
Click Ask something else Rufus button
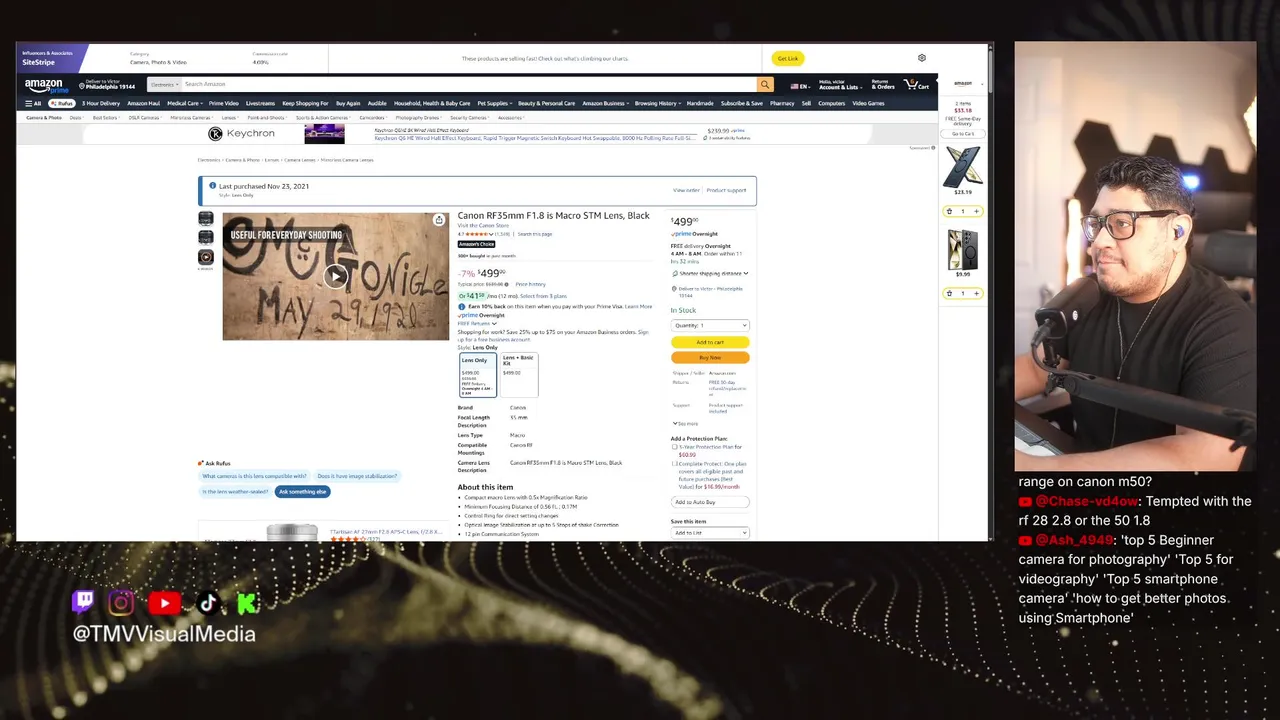pos(303,492)
